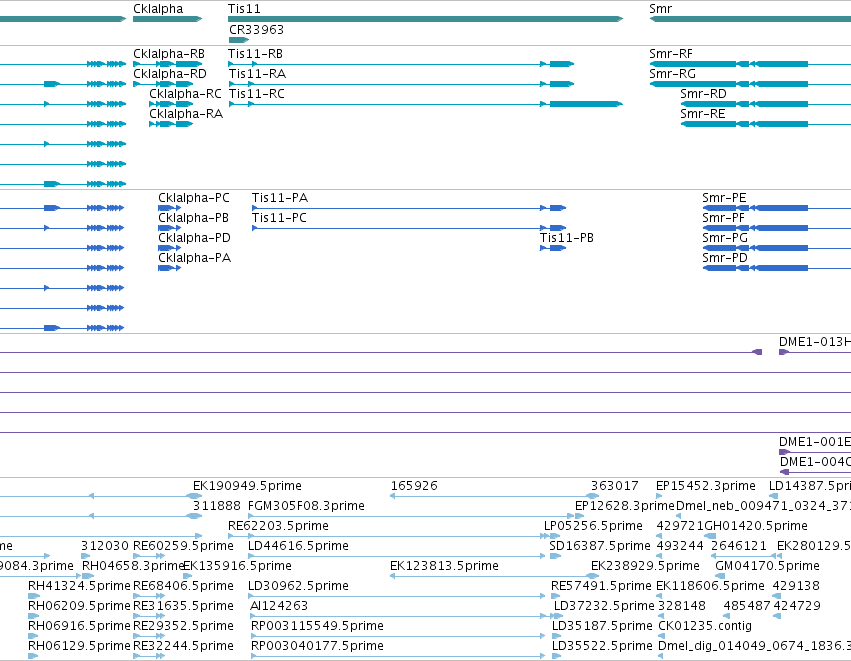Screen dimensions: 851x661
Task: Select EST EP12628.3prime
Action: tap(625, 506)
